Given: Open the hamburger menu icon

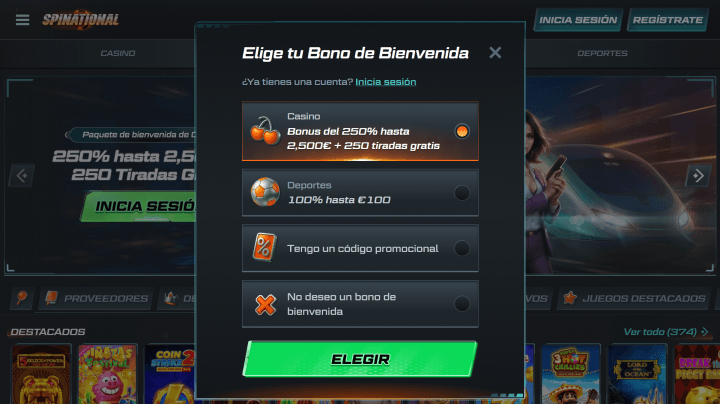Looking at the screenshot, I should click(22, 20).
